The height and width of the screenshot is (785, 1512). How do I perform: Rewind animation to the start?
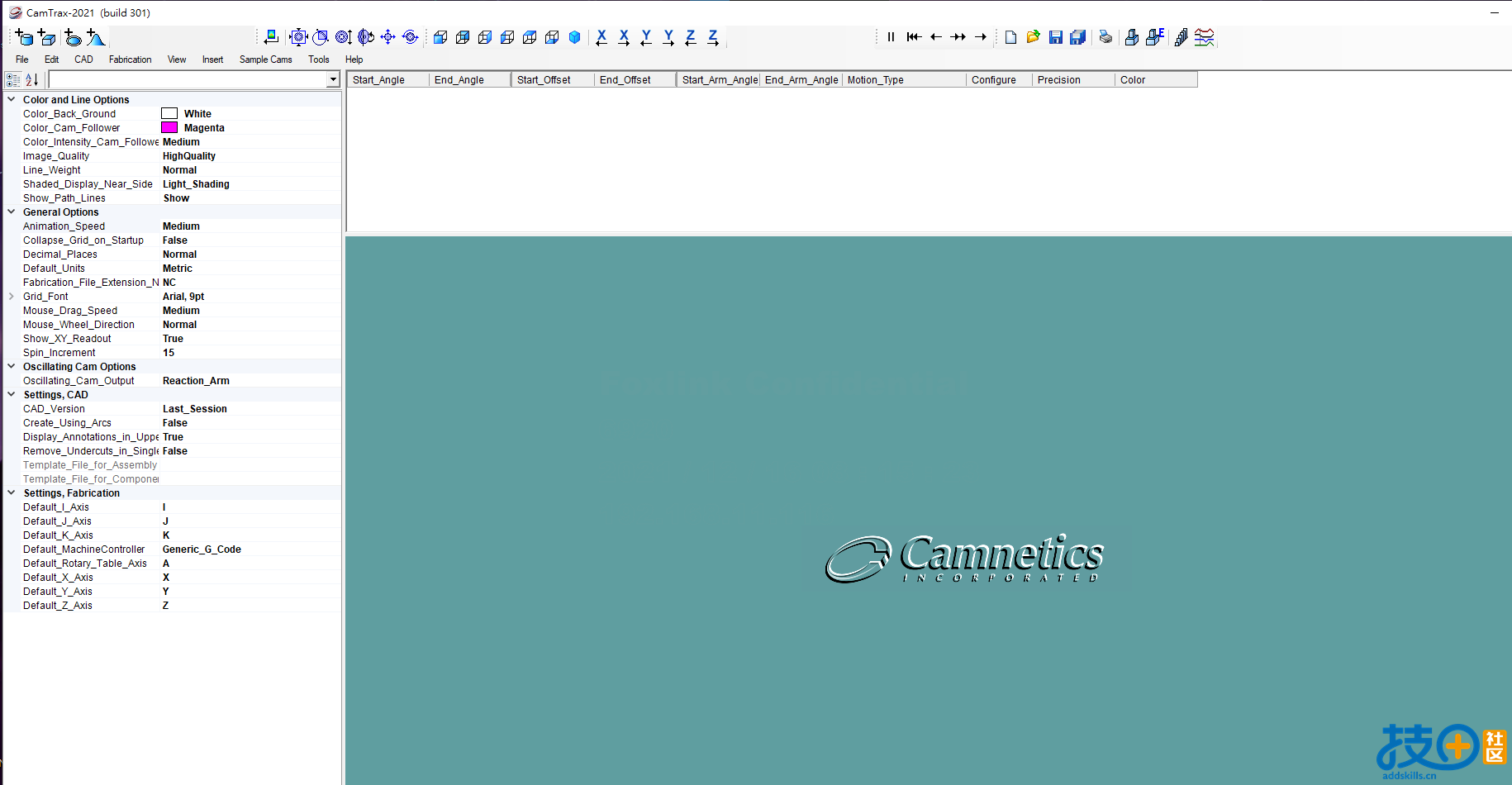click(913, 37)
